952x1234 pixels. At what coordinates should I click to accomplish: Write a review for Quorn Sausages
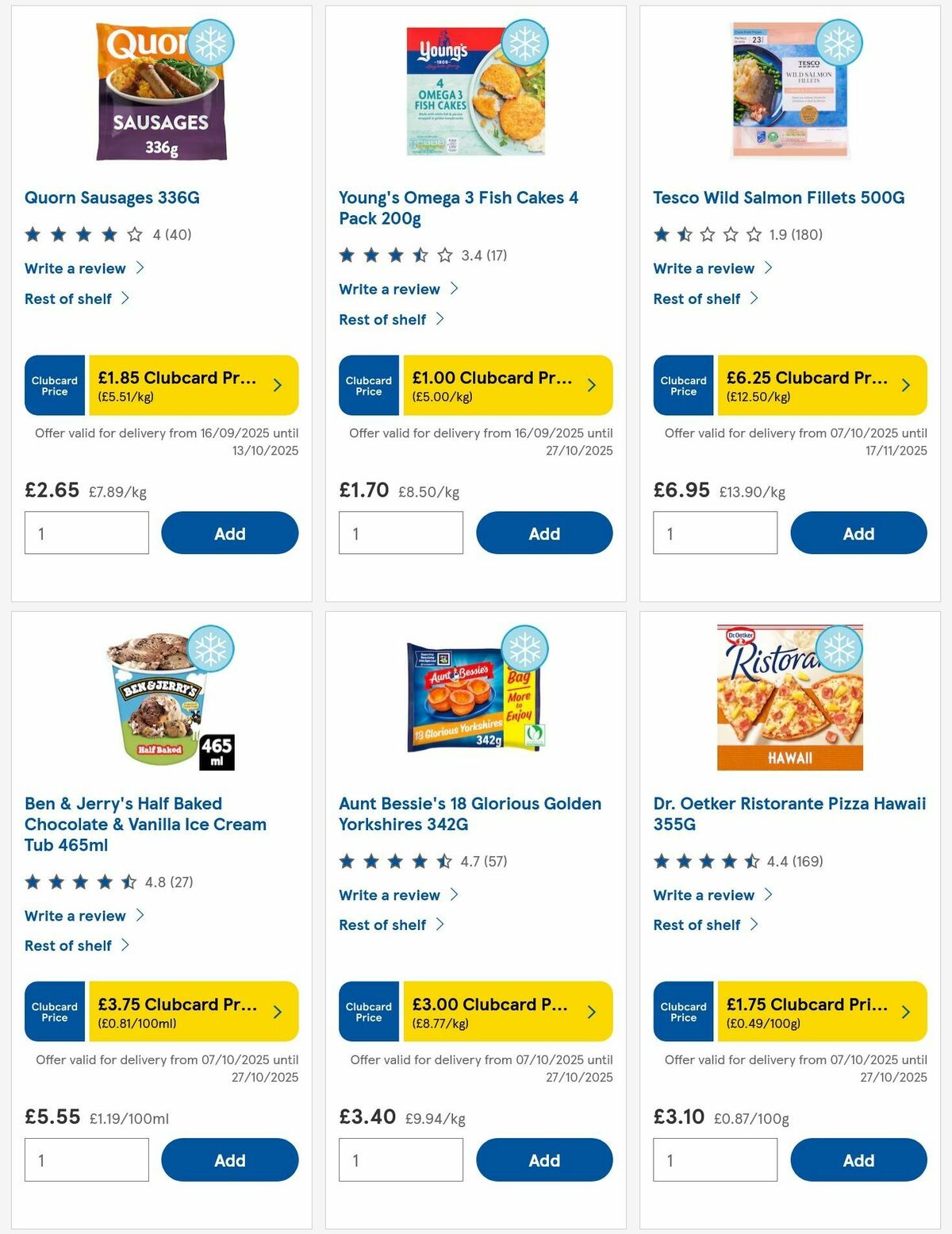75,268
